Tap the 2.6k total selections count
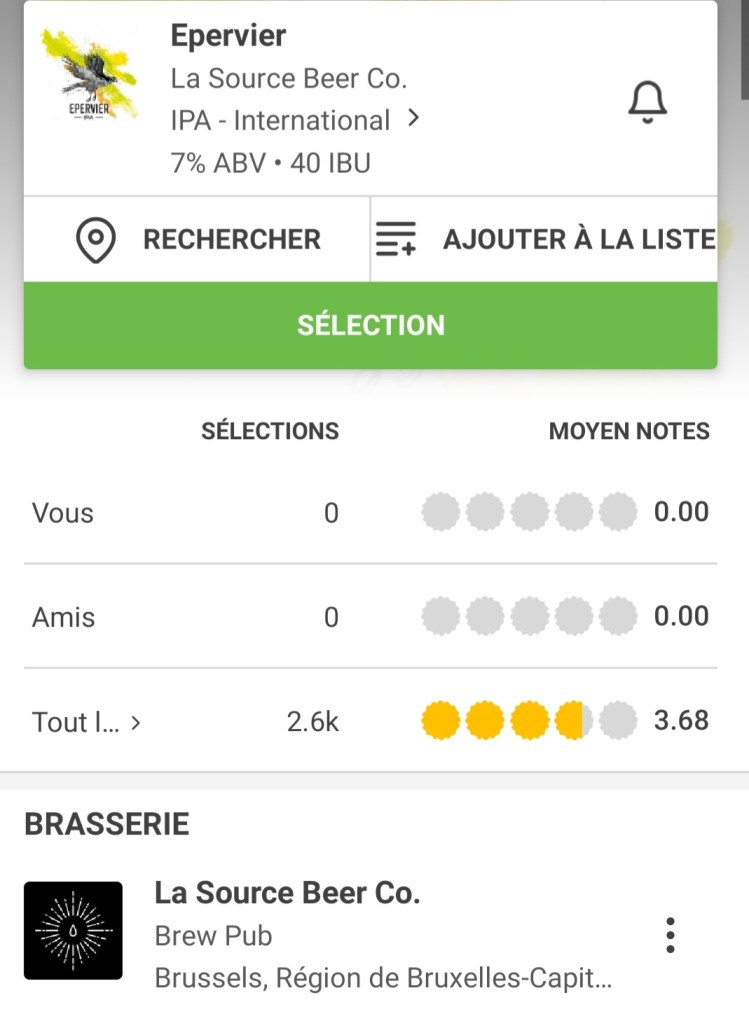Viewport: 749px width, 1023px height. pyautogui.click(x=313, y=722)
